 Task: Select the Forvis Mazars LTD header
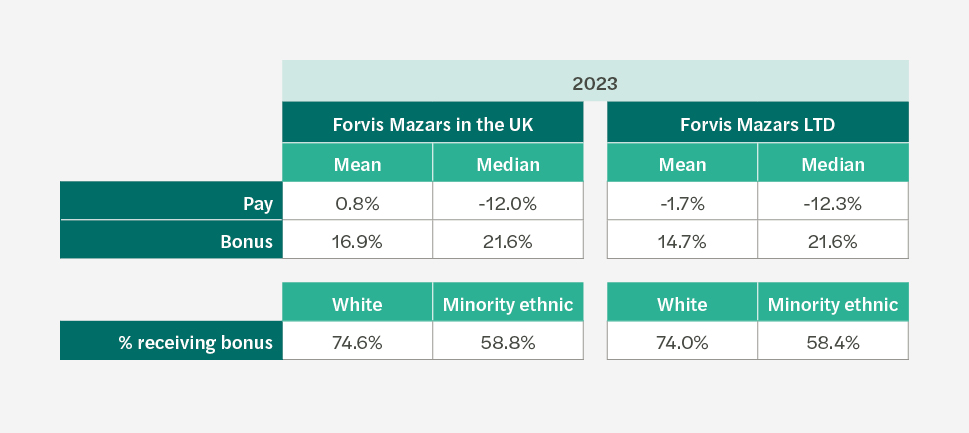[757, 125]
